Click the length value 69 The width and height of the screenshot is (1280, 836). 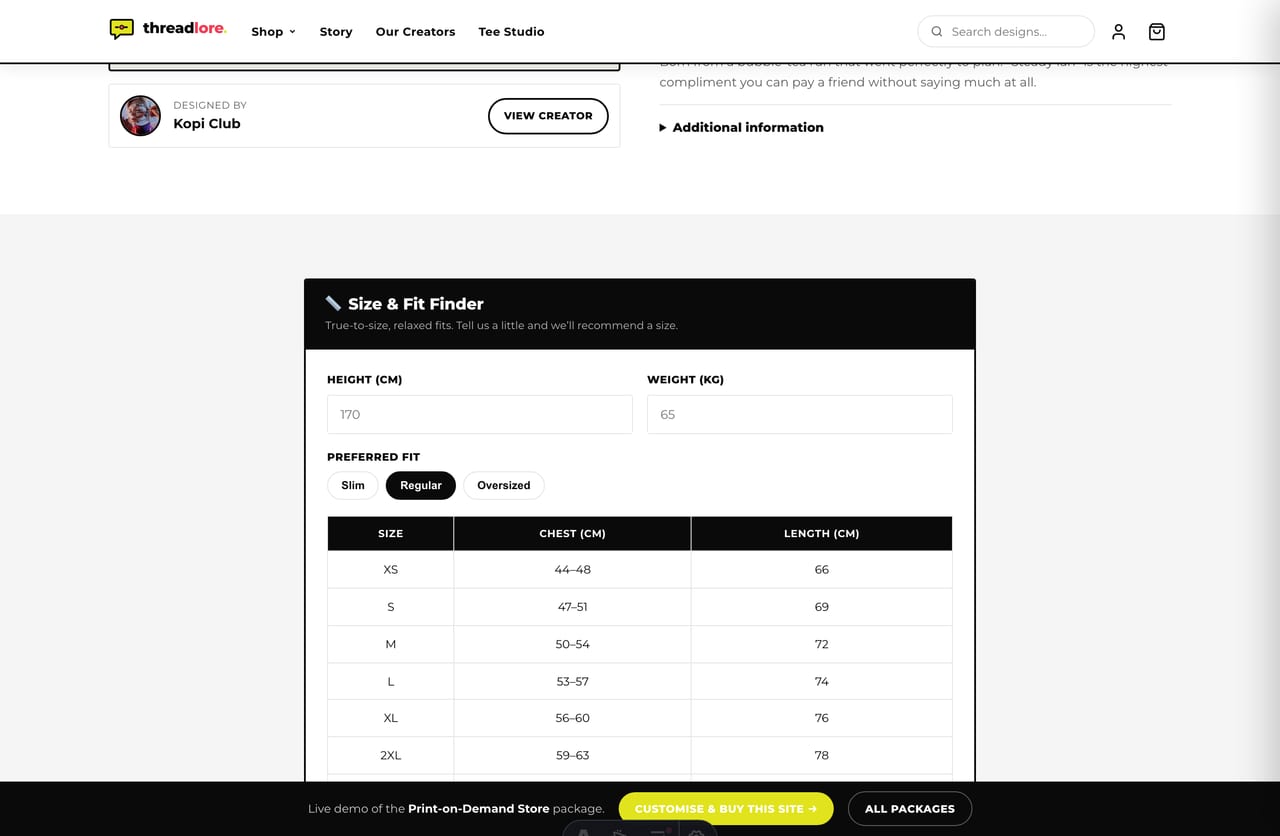click(x=822, y=607)
